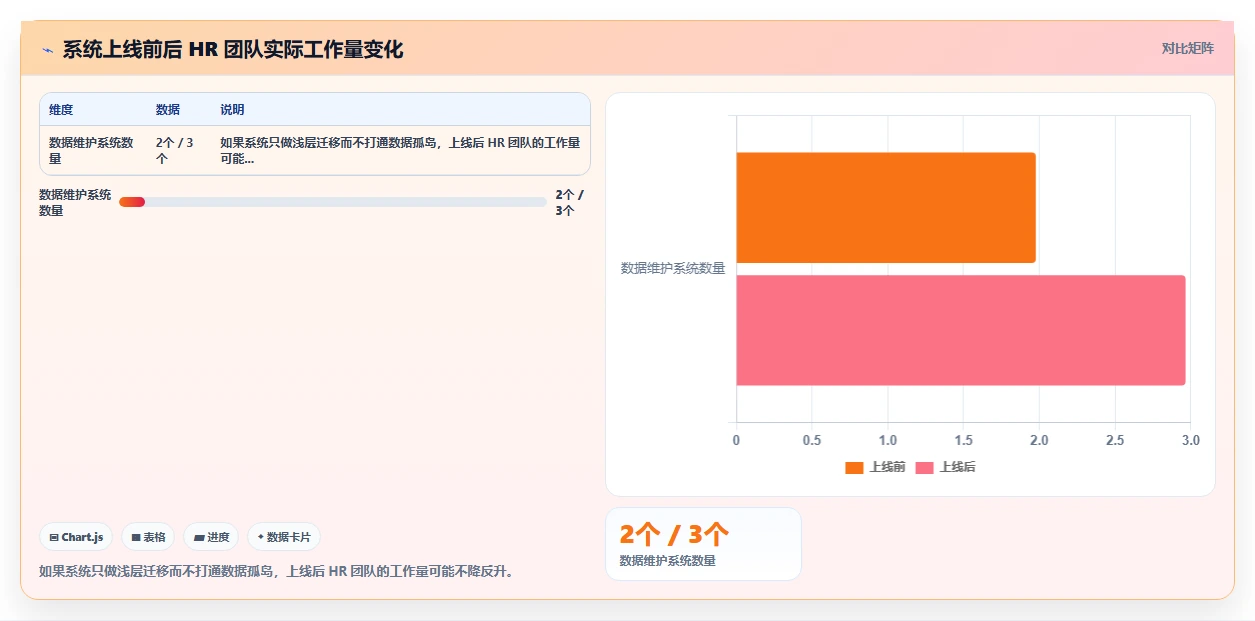Click the large 2个 / 3个 data card
The image size is (1255, 621).
coord(703,544)
